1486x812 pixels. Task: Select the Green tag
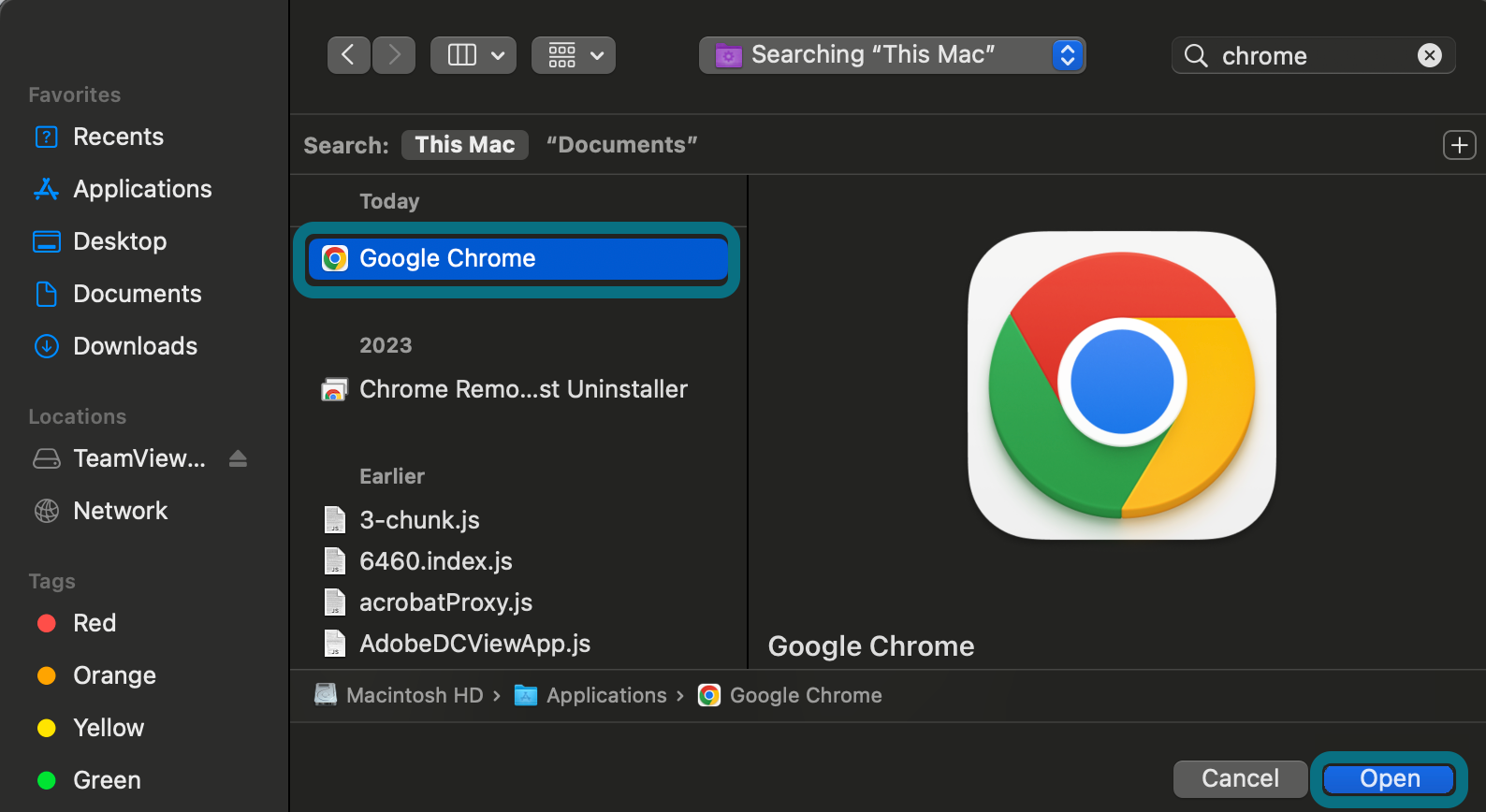coord(107,780)
